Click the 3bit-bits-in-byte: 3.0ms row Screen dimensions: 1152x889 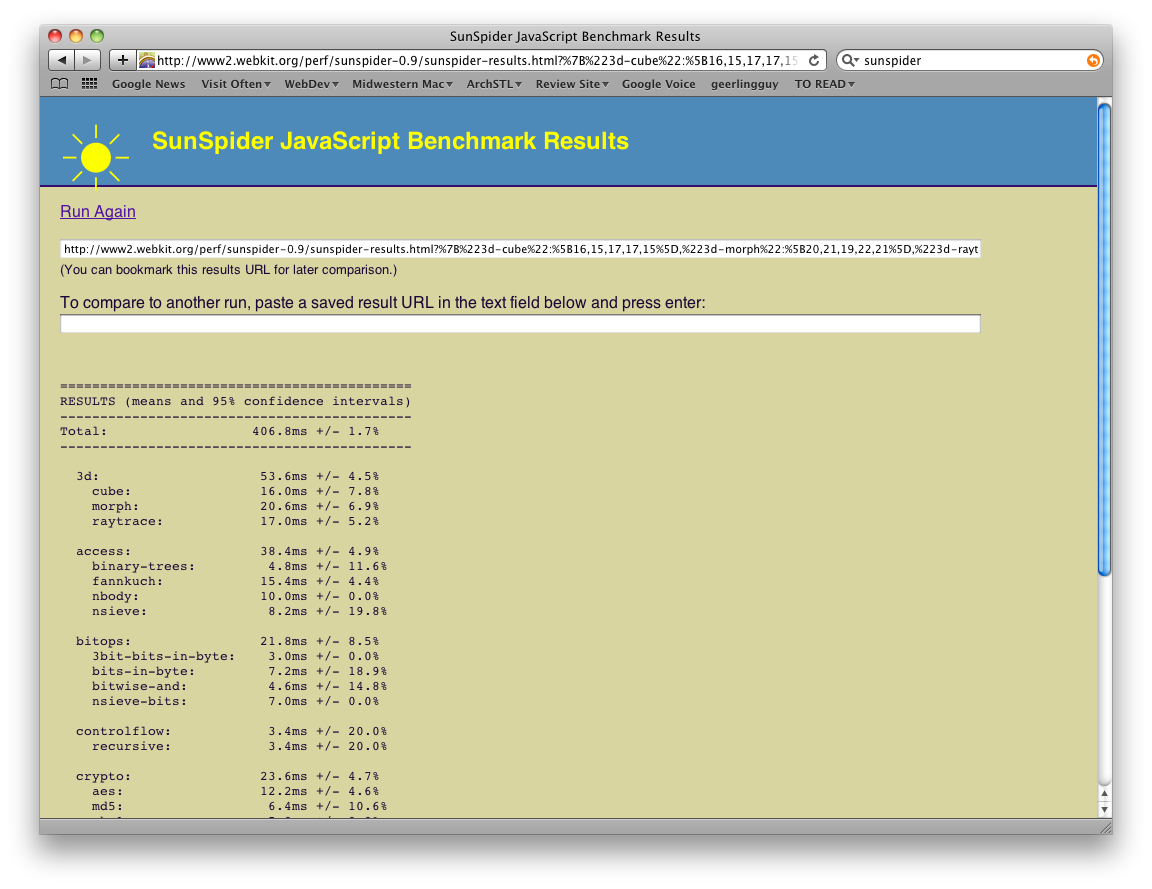tap(236, 656)
